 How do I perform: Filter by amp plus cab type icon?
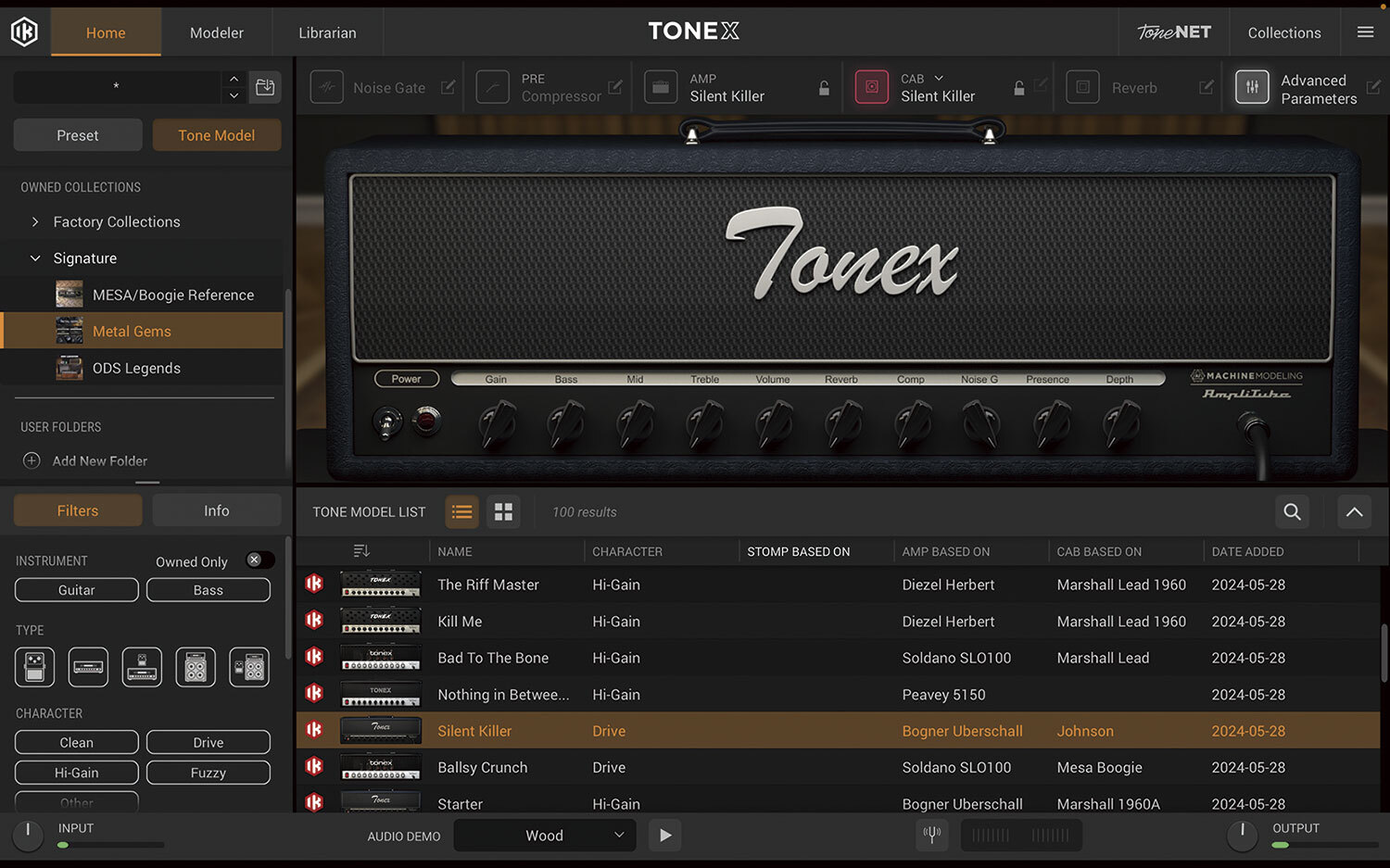[x=249, y=667]
